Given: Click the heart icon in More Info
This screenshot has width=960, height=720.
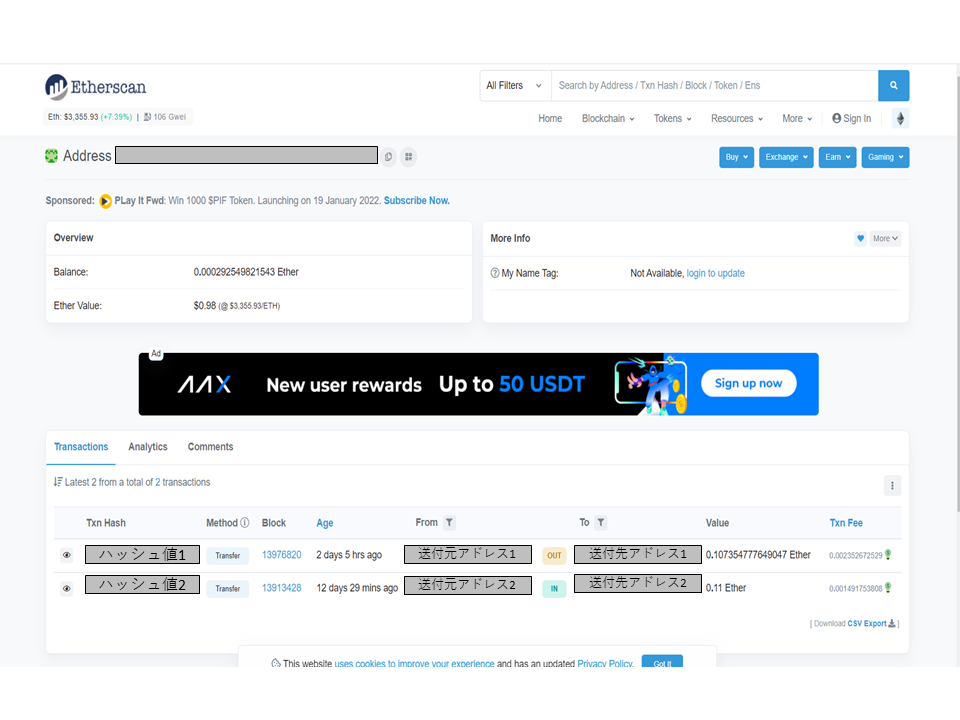Looking at the screenshot, I should click(860, 239).
